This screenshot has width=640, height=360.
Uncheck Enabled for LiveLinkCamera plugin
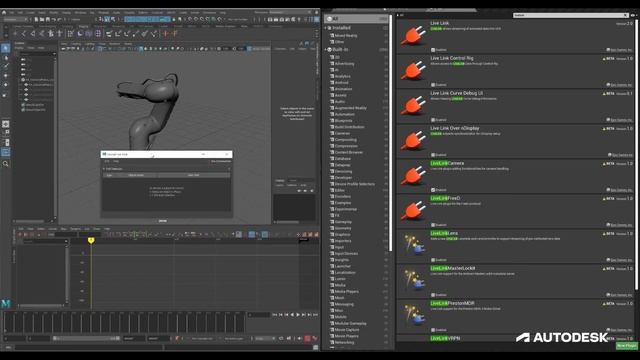click(x=433, y=190)
